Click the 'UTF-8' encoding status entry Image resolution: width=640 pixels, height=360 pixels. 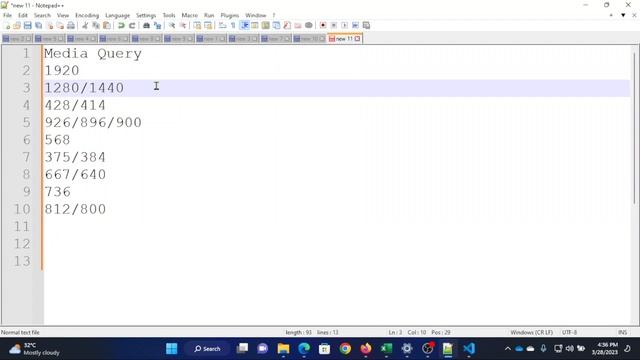569,333
